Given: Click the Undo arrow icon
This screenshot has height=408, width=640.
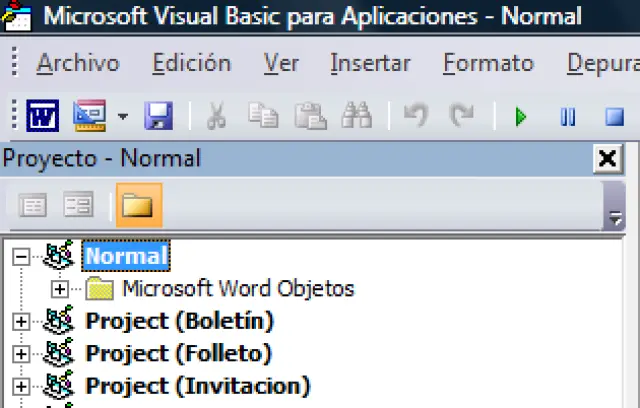Looking at the screenshot, I should coord(415,116).
